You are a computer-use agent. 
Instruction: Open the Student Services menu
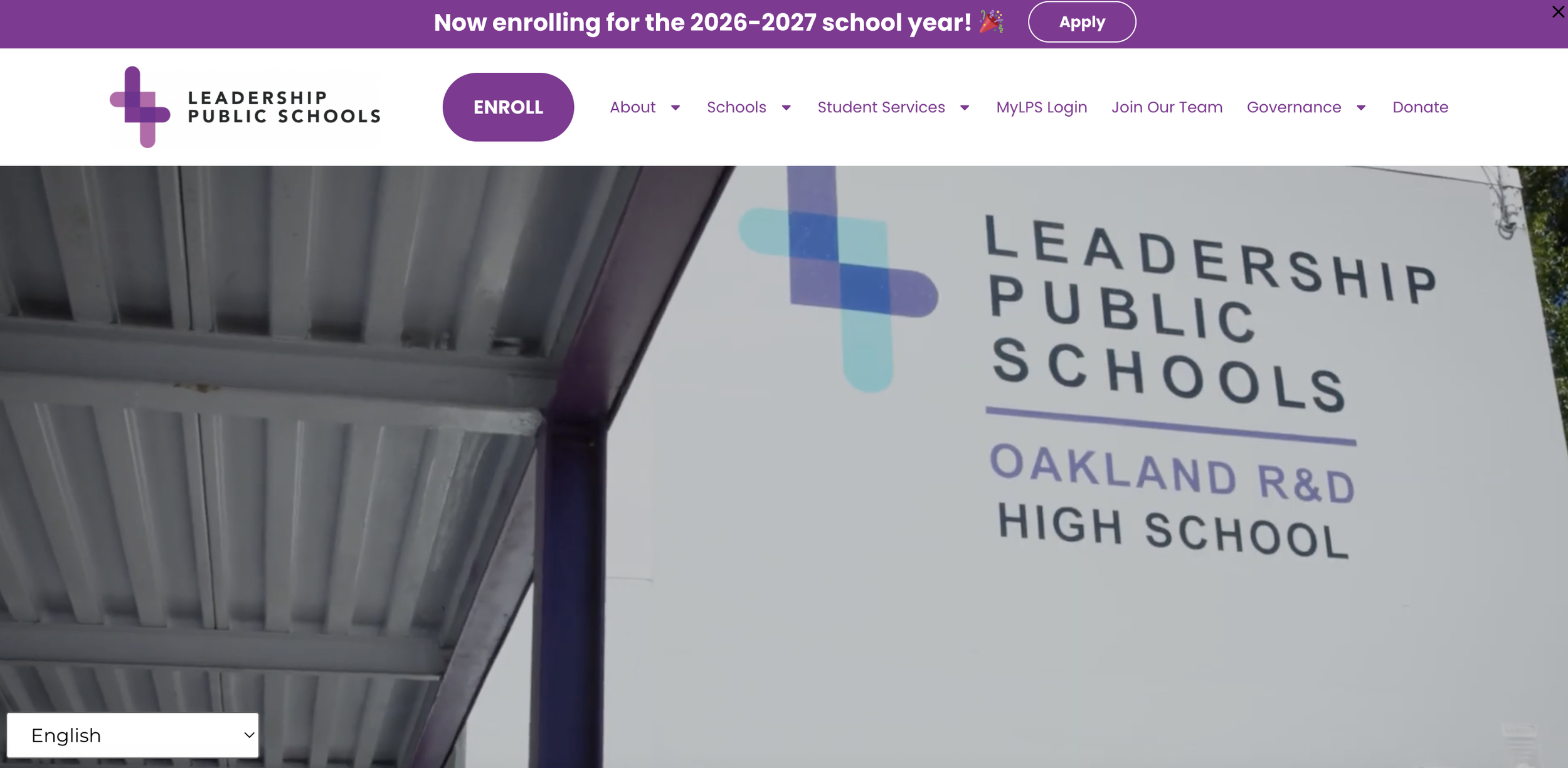(881, 107)
